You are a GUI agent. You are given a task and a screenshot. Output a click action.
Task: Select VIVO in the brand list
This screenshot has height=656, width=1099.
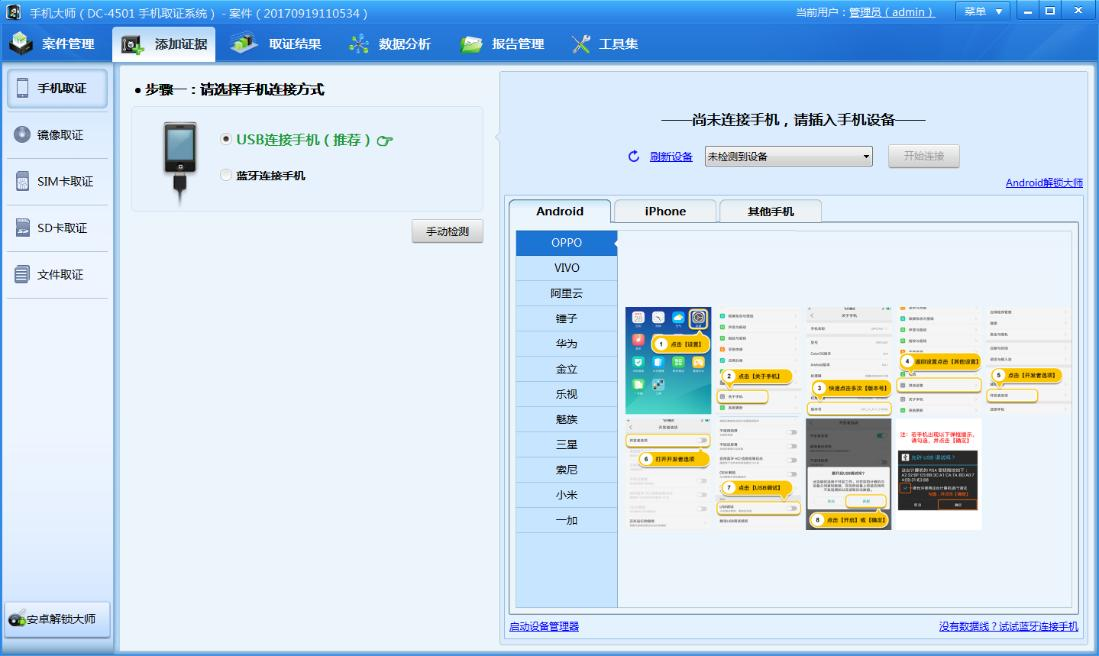coord(566,268)
